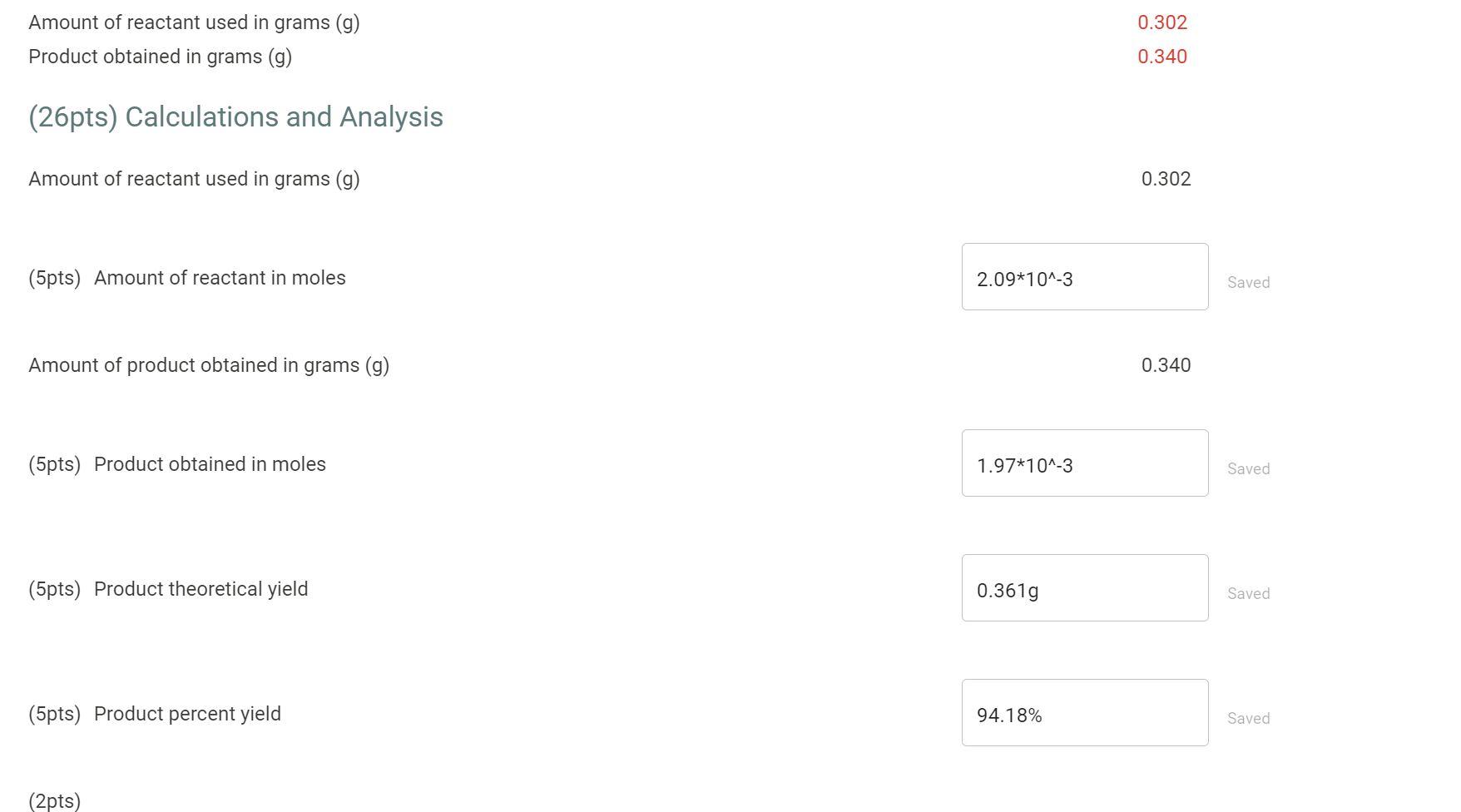Click the Saved label beside product moles
Screen dimensions: 1461x812
1248,468
